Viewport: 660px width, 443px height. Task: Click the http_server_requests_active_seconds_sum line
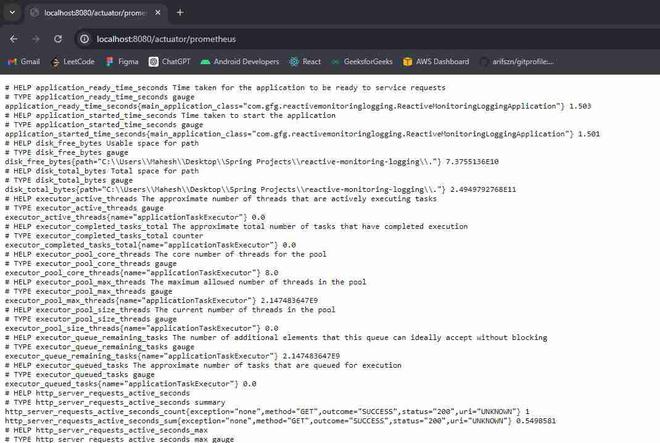click(x=280, y=421)
